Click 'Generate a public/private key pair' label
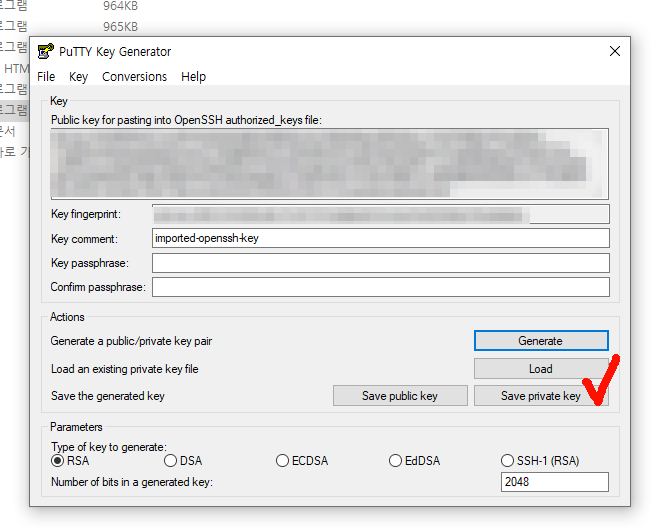 [131, 341]
